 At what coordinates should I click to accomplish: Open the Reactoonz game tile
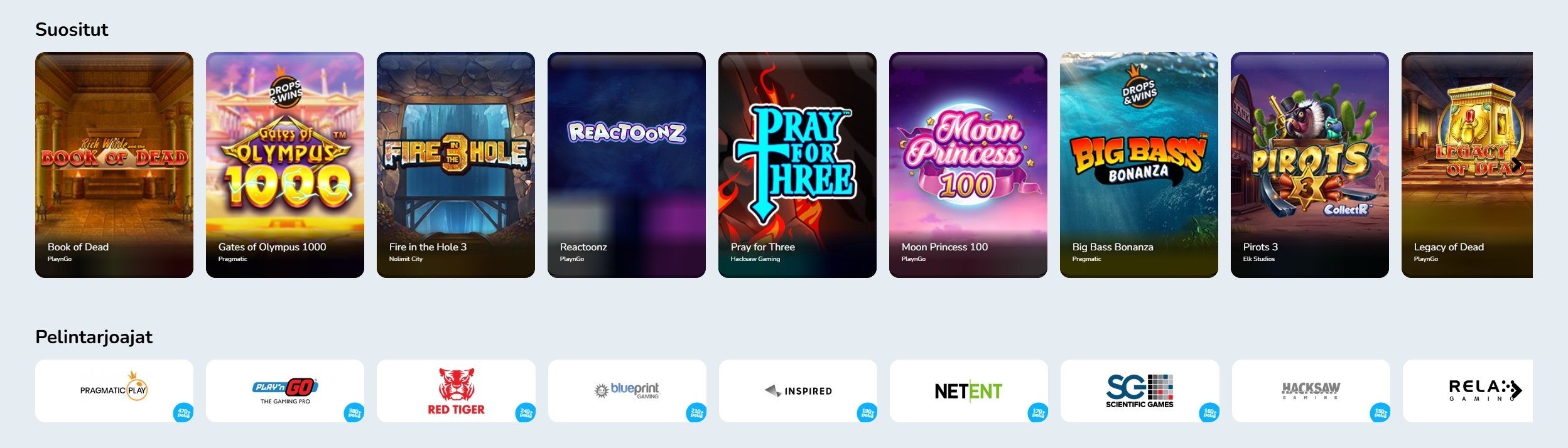(x=627, y=165)
